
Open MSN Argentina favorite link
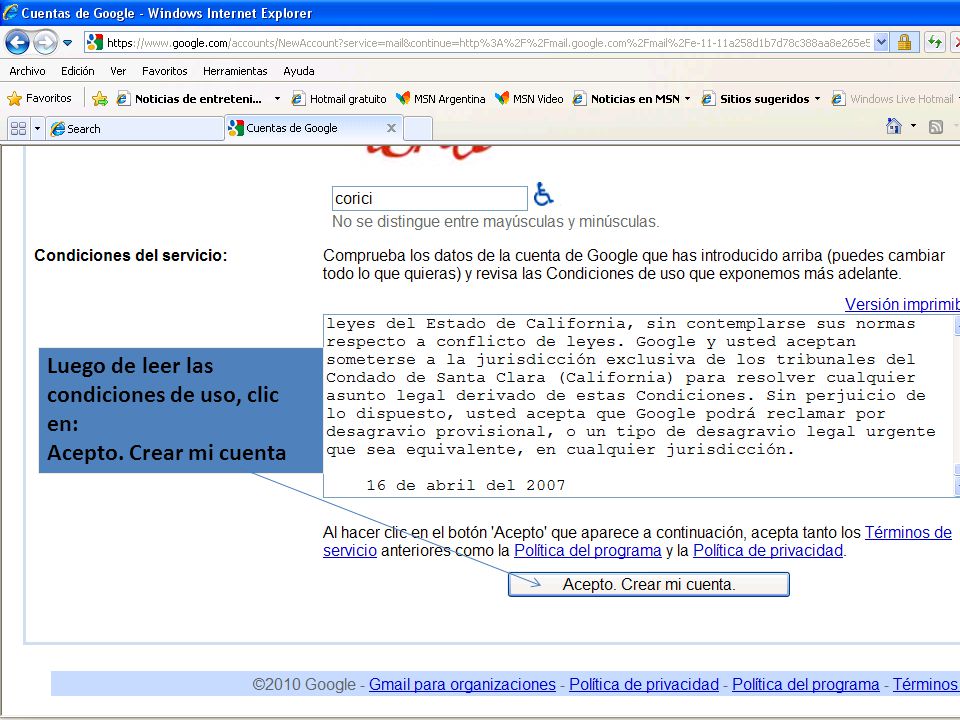point(441,99)
